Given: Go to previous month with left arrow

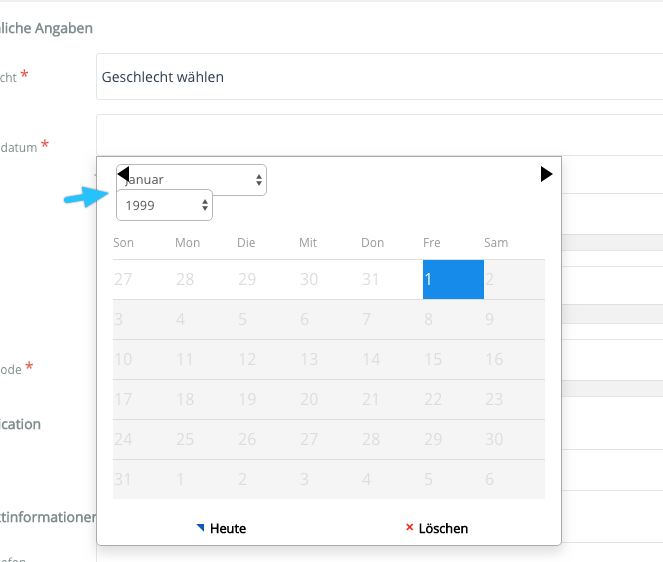Looking at the screenshot, I should (123, 174).
